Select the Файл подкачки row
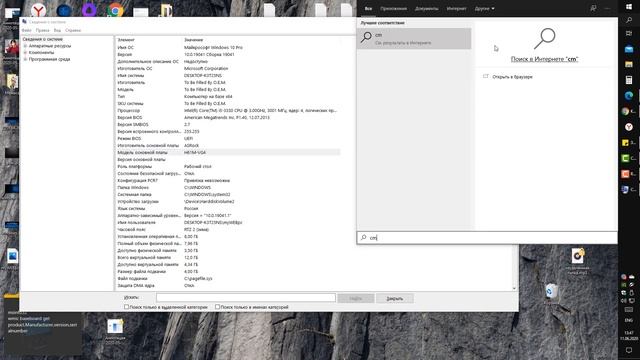The height and width of the screenshot is (360, 640). [228, 278]
